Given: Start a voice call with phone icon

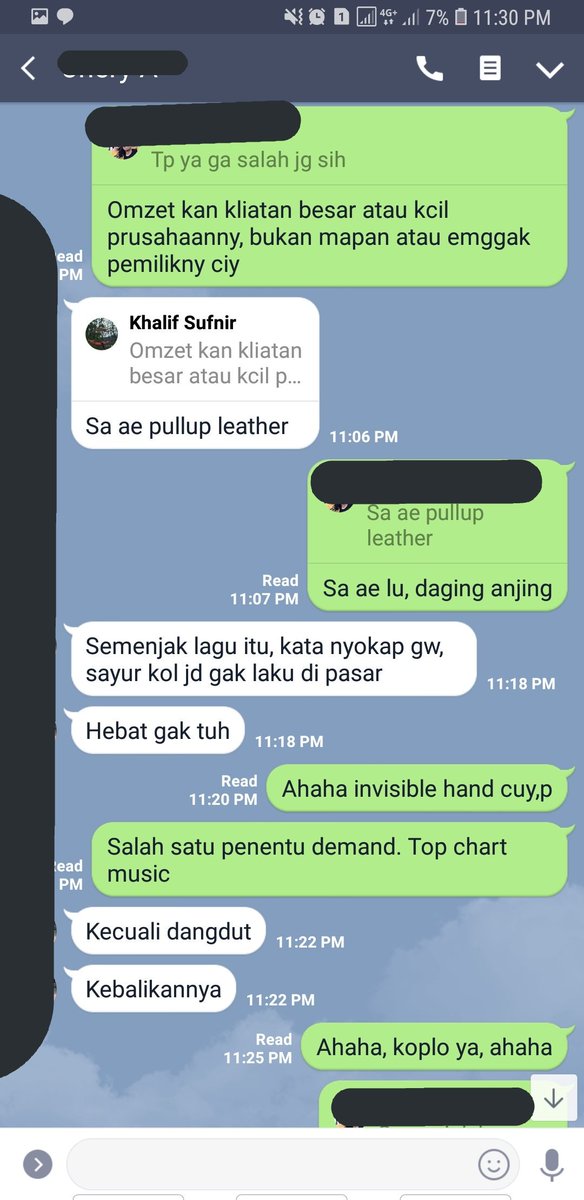Looking at the screenshot, I should pos(429,68).
